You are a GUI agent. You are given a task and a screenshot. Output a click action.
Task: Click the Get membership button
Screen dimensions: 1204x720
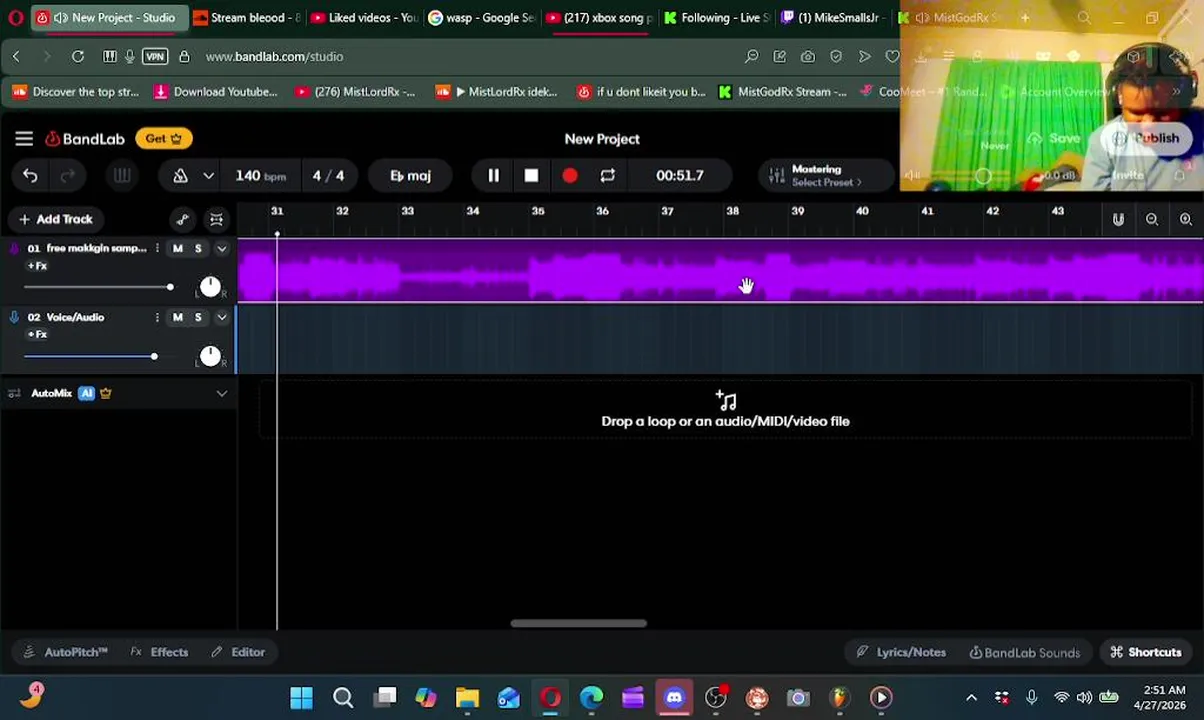click(x=164, y=139)
